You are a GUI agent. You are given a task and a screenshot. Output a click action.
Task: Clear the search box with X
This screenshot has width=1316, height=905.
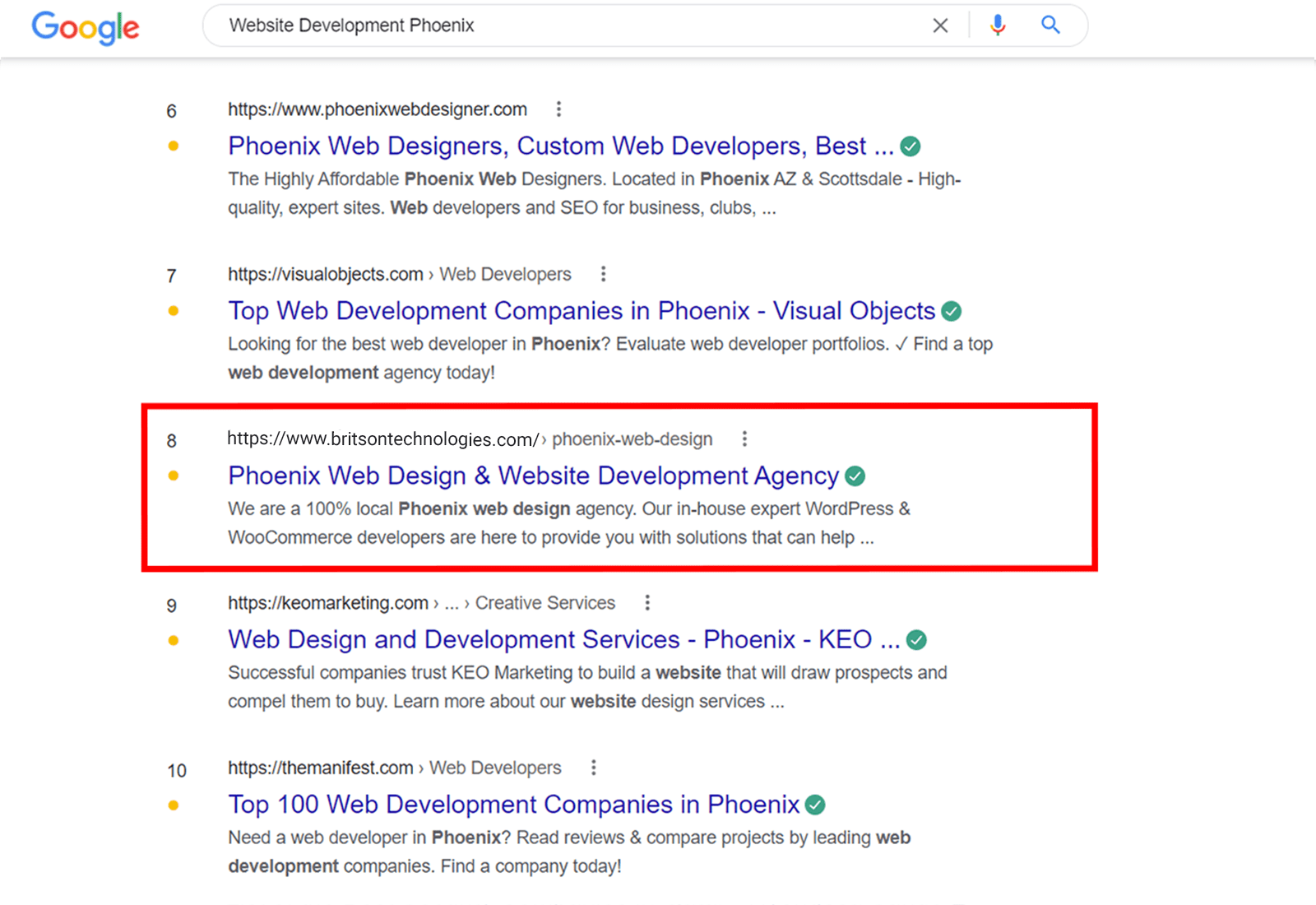click(940, 26)
